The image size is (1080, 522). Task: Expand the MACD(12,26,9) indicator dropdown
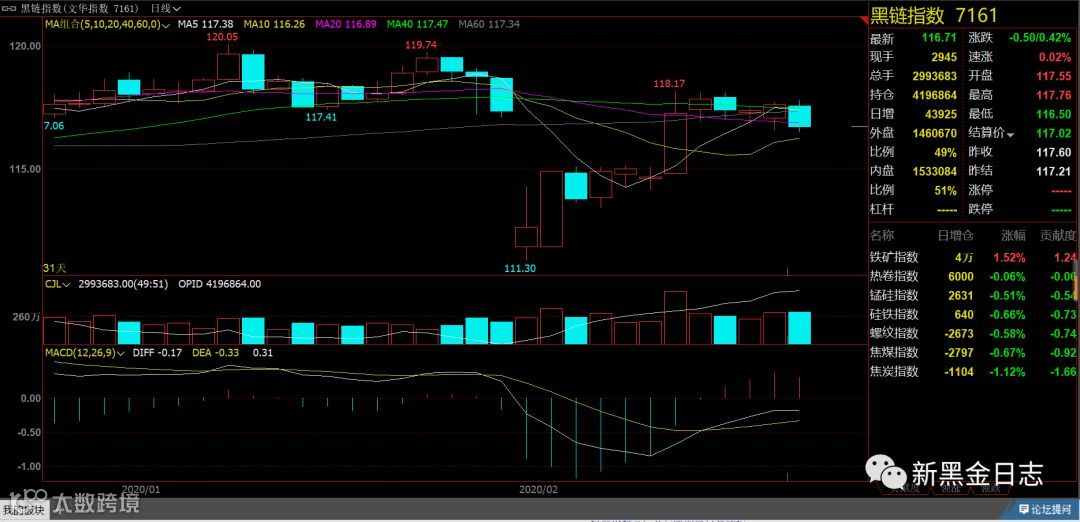pyautogui.click(x=85, y=353)
